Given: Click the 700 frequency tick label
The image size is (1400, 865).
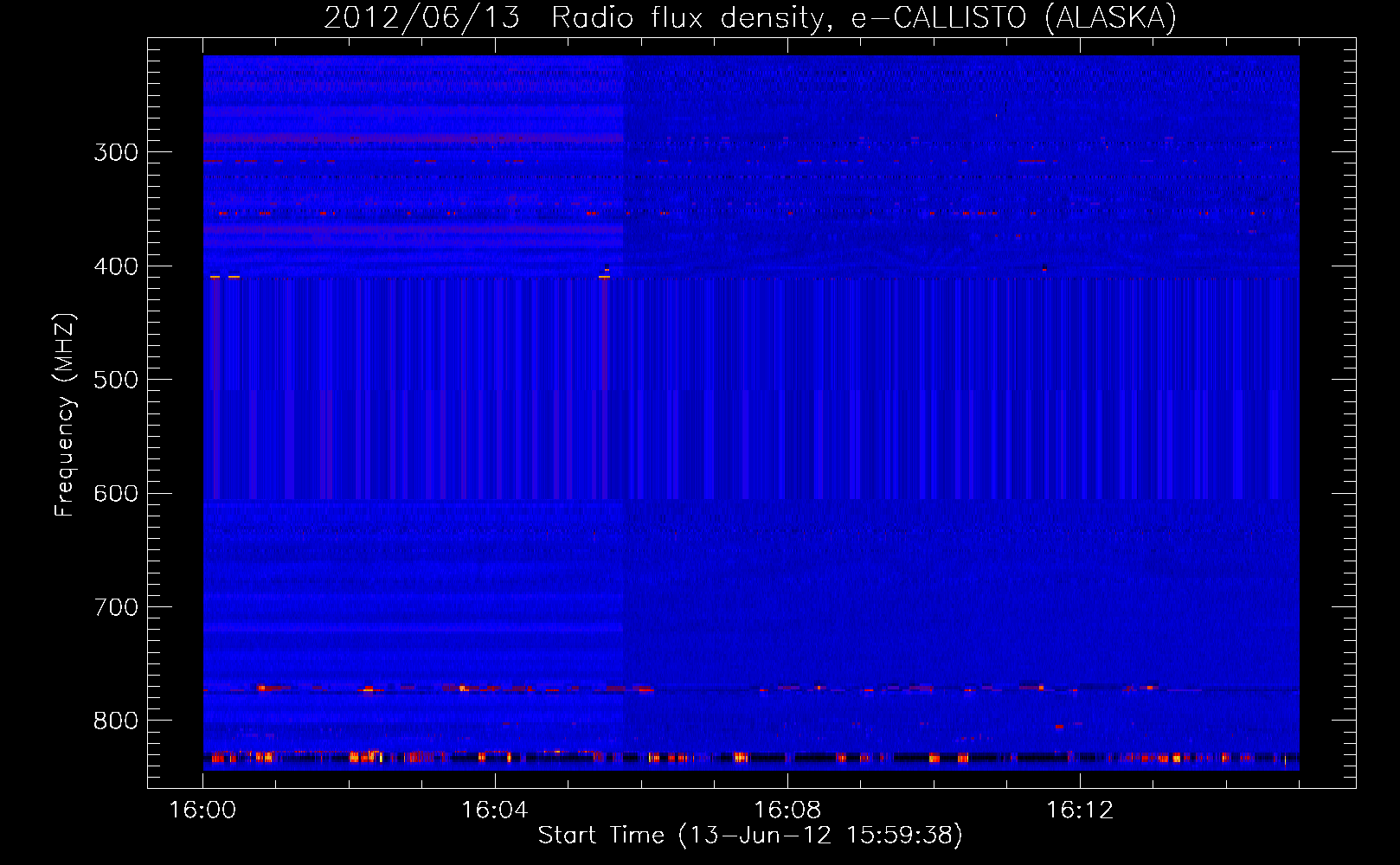Looking at the screenshot, I should pyautogui.click(x=116, y=607).
